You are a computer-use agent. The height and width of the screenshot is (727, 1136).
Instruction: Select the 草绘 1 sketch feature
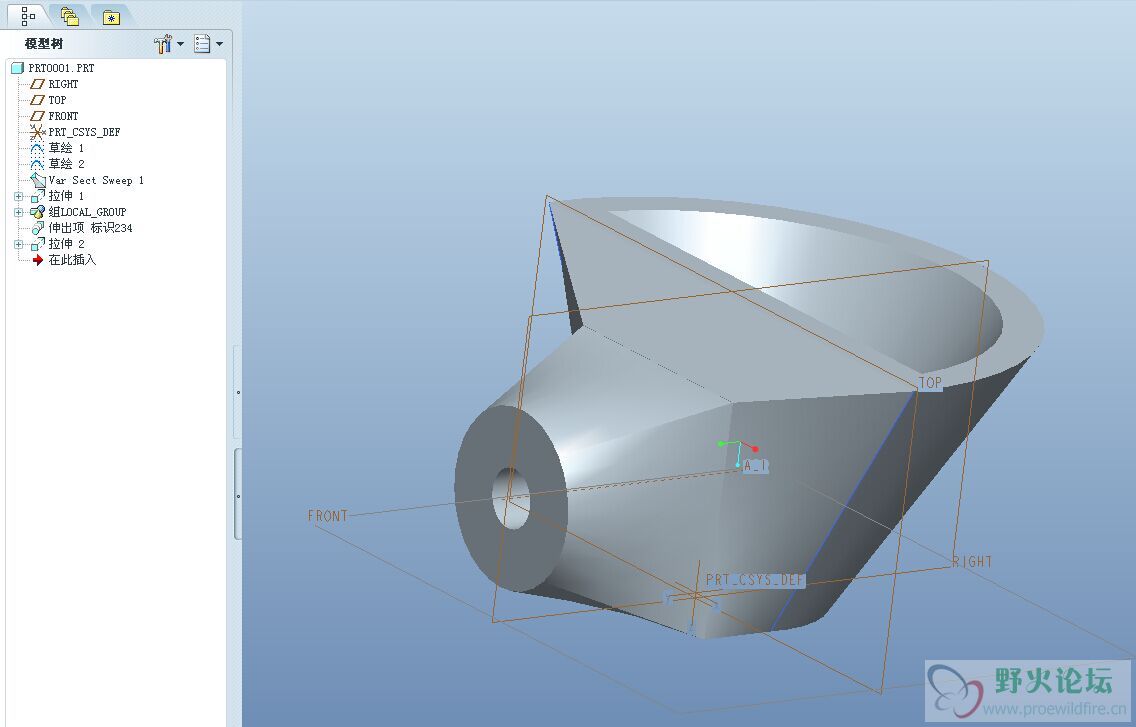[66, 148]
